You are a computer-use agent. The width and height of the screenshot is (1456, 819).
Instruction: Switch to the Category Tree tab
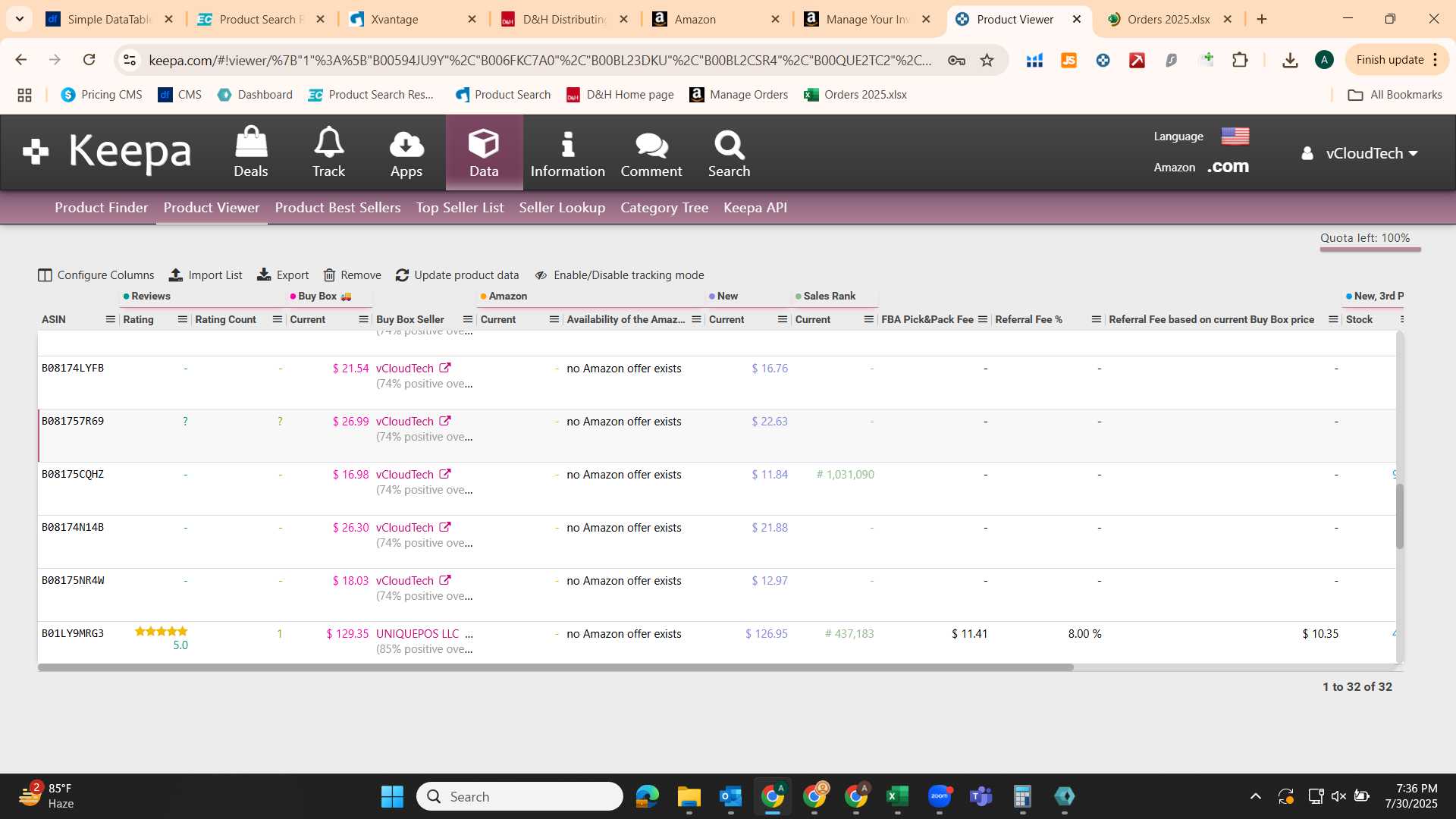tap(664, 208)
